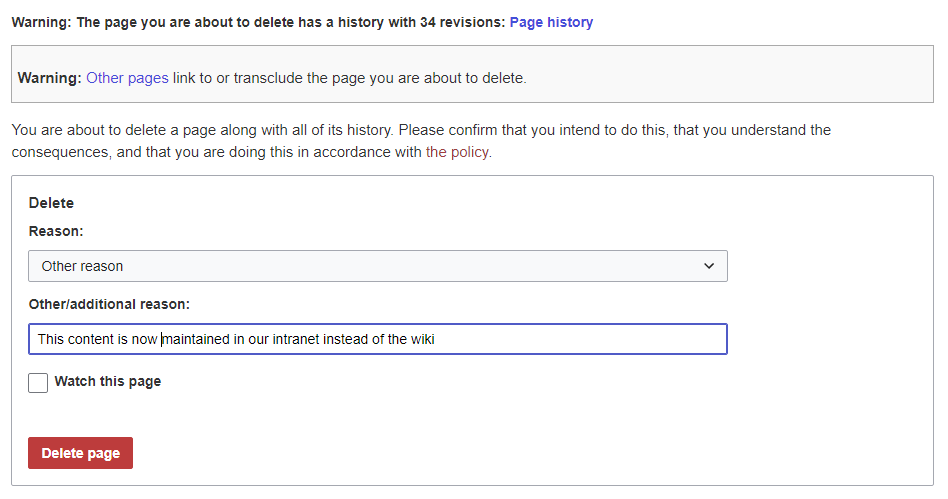The width and height of the screenshot is (948, 499).
Task: Click the confirmation paragraph about deleting history
Action: [x=420, y=131]
